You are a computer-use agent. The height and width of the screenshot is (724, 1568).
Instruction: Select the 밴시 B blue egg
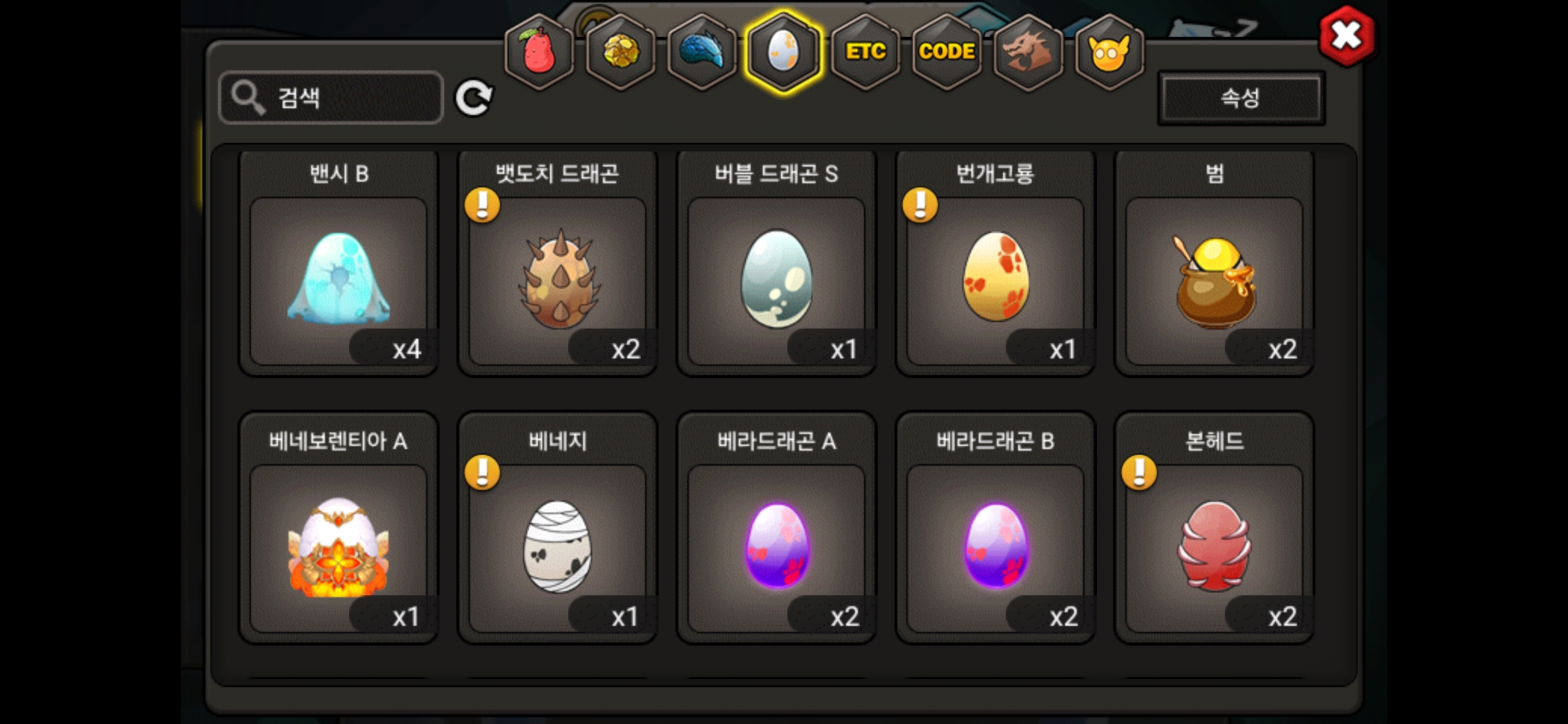point(338,263)
